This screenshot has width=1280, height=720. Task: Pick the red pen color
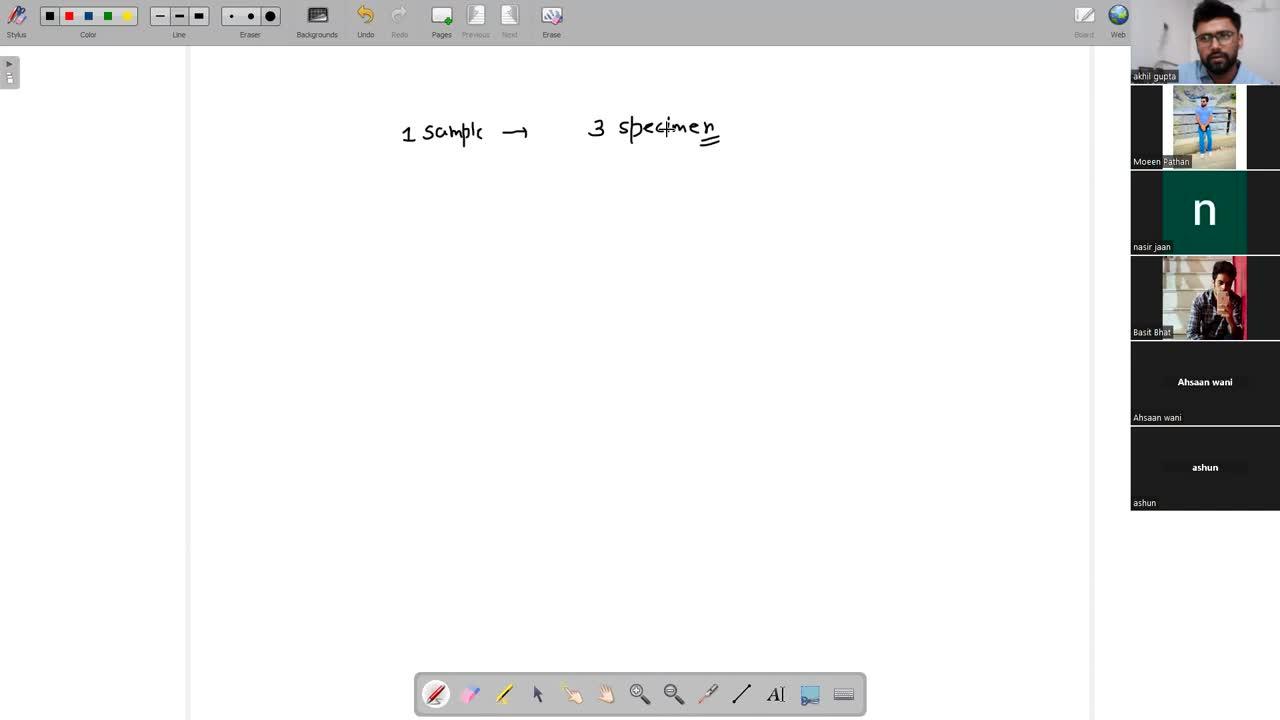[x=69, y=16]
